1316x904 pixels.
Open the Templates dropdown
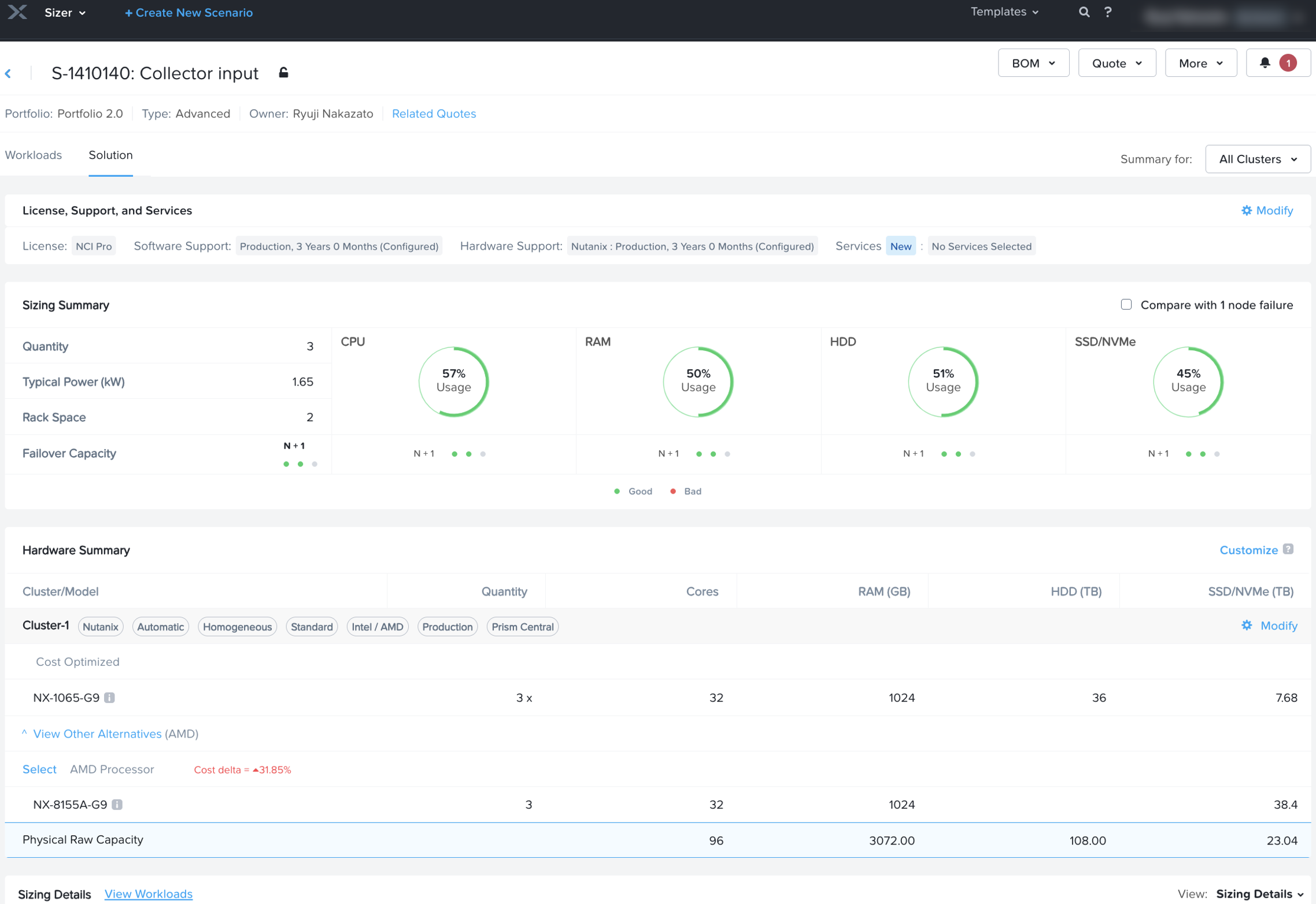coord(1004,12)
